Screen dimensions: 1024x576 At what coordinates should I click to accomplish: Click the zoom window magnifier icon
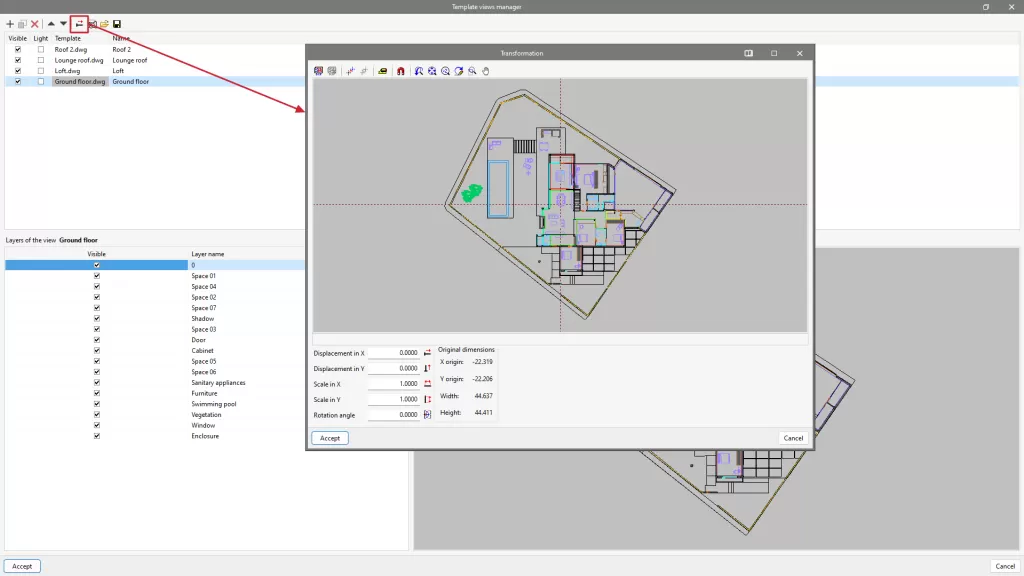click(472, 71)
